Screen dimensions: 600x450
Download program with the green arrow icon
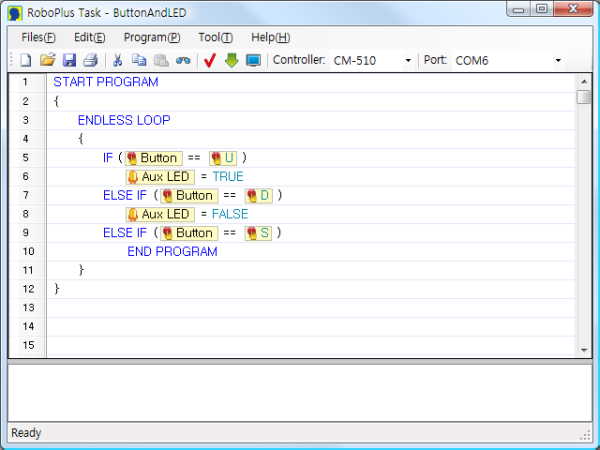tap(231, 60)
